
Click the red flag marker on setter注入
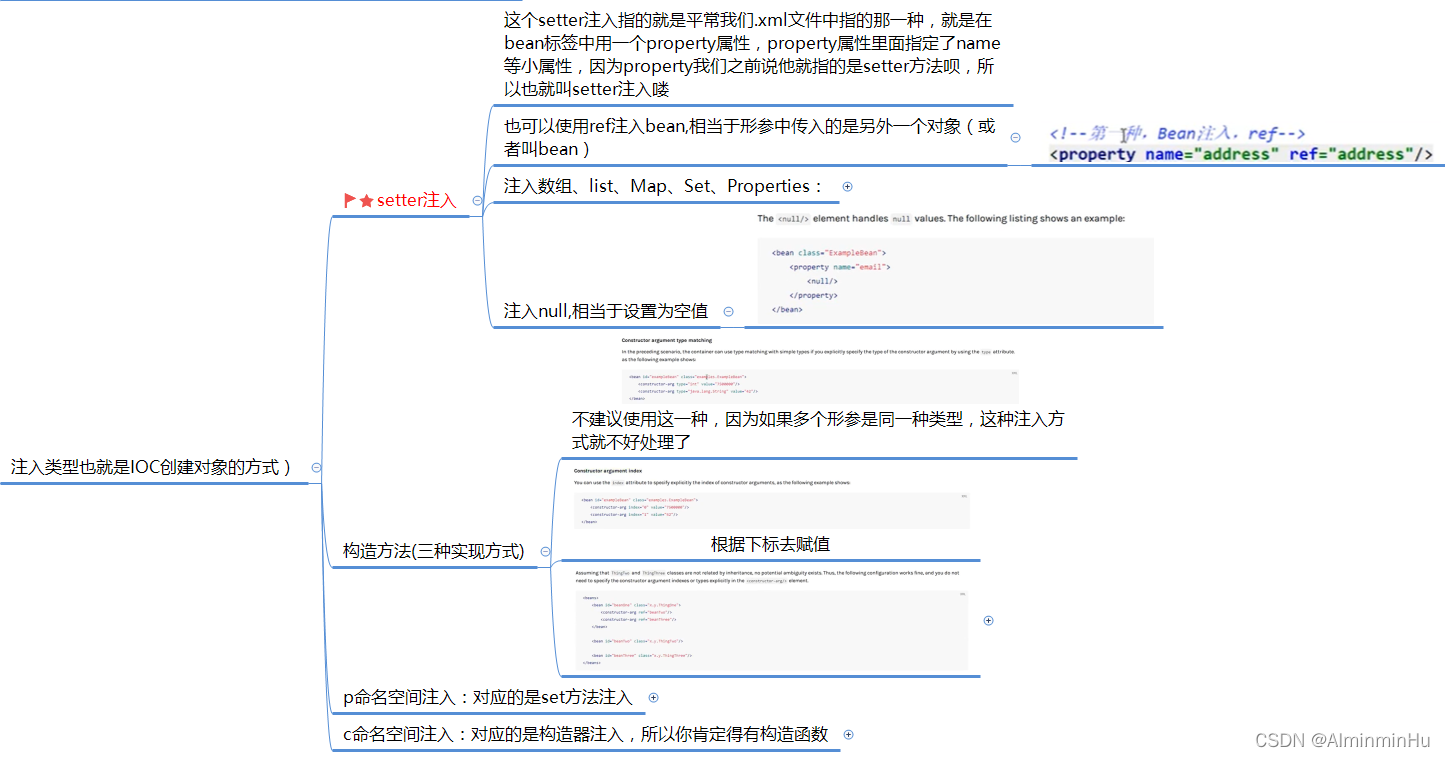[x=350, y=201]
